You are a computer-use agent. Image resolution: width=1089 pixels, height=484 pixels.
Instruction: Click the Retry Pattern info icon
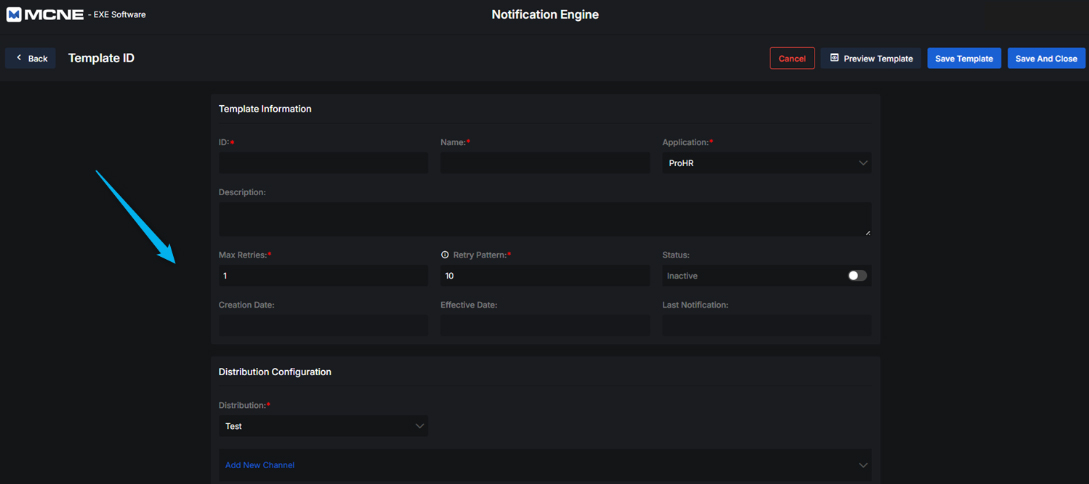tap(445, 255)
